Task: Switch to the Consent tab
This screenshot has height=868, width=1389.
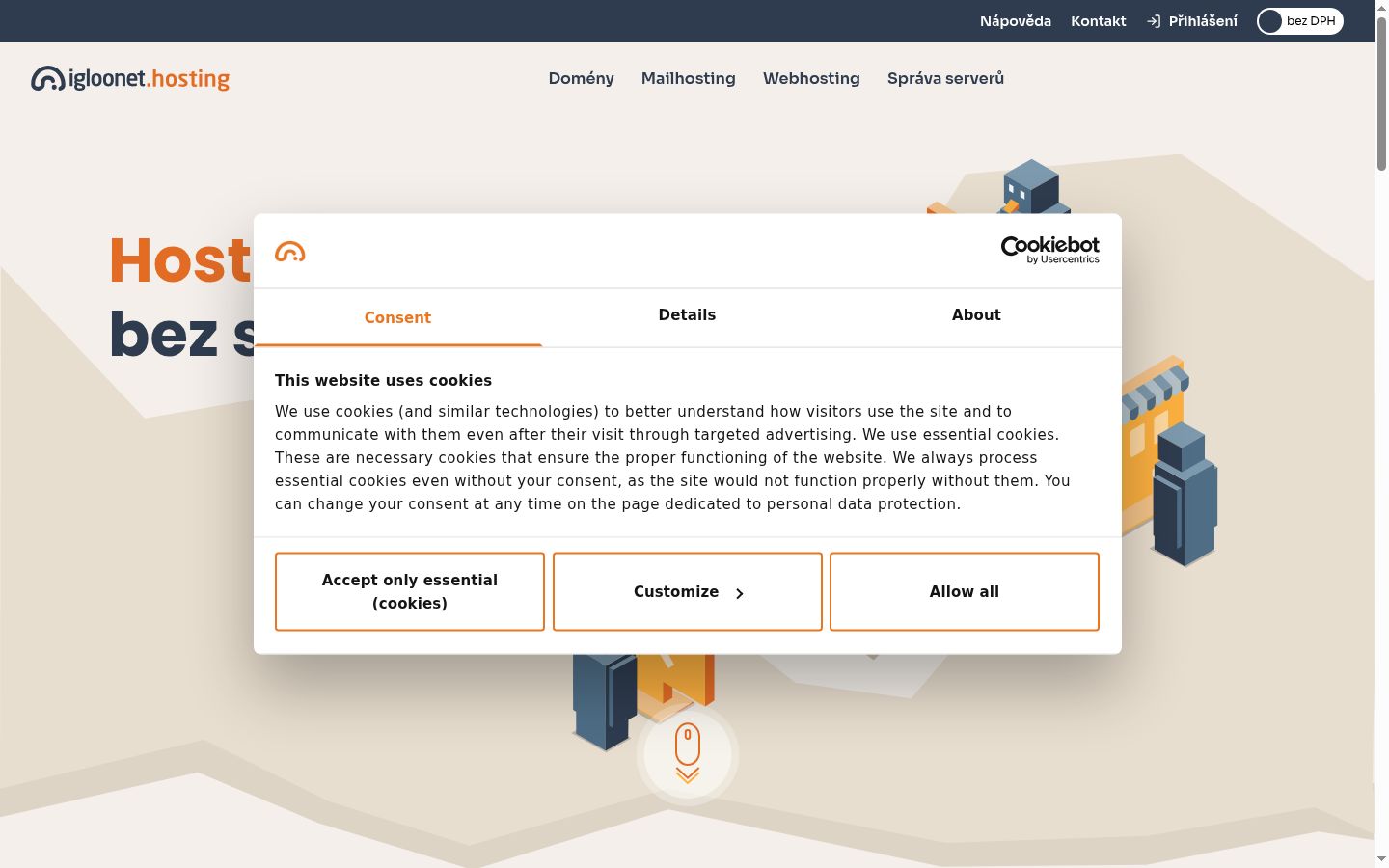Action: point(397,317)
